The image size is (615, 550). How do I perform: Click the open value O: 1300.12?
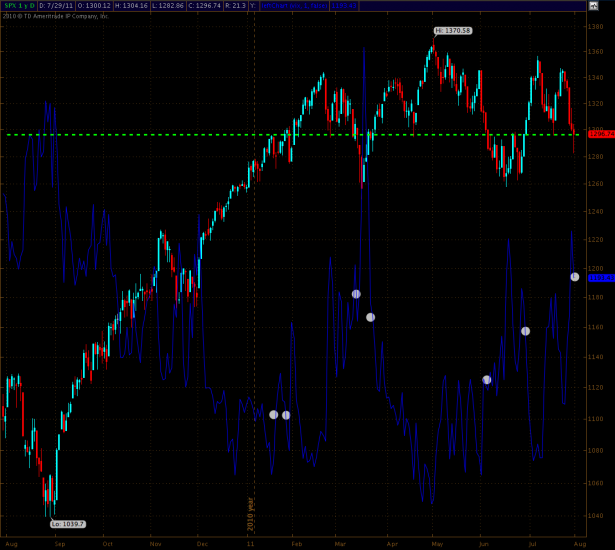tap(94, 5)
